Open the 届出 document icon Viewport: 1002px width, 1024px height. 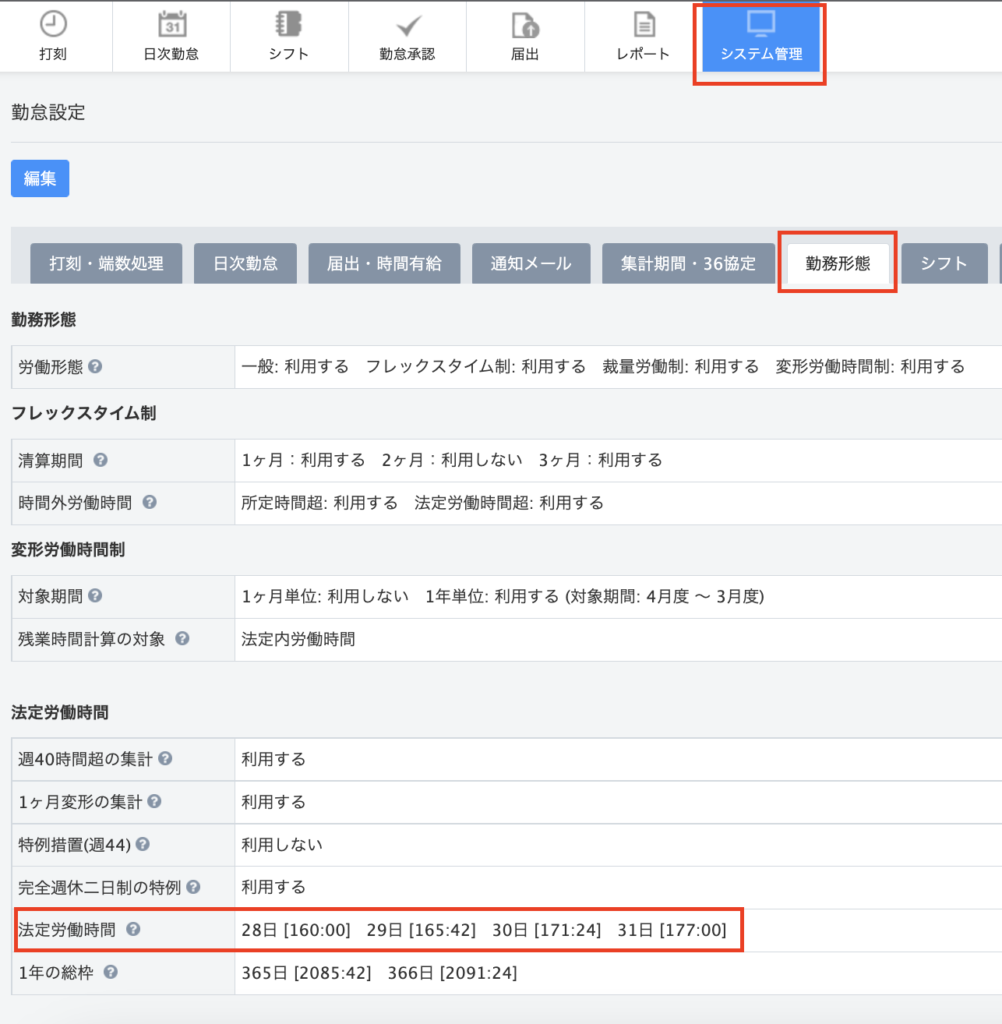point(524,36)
